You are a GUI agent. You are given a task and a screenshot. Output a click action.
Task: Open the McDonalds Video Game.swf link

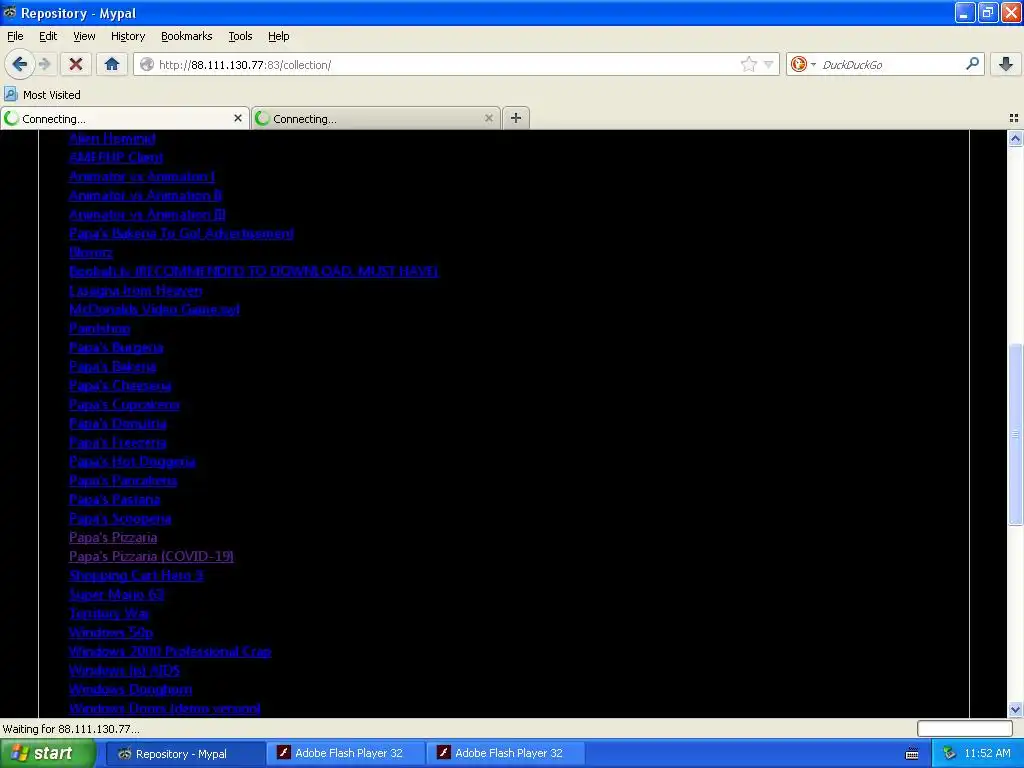[154, 310]
